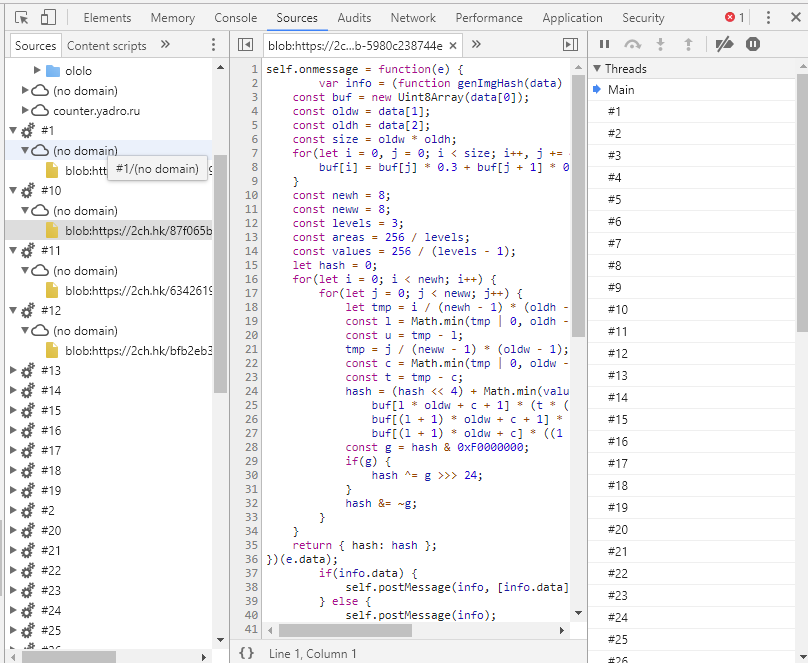The height and width of the screenshot is (663, 808).
Task: Show the debugger side panel
Action: coord(569,45)
